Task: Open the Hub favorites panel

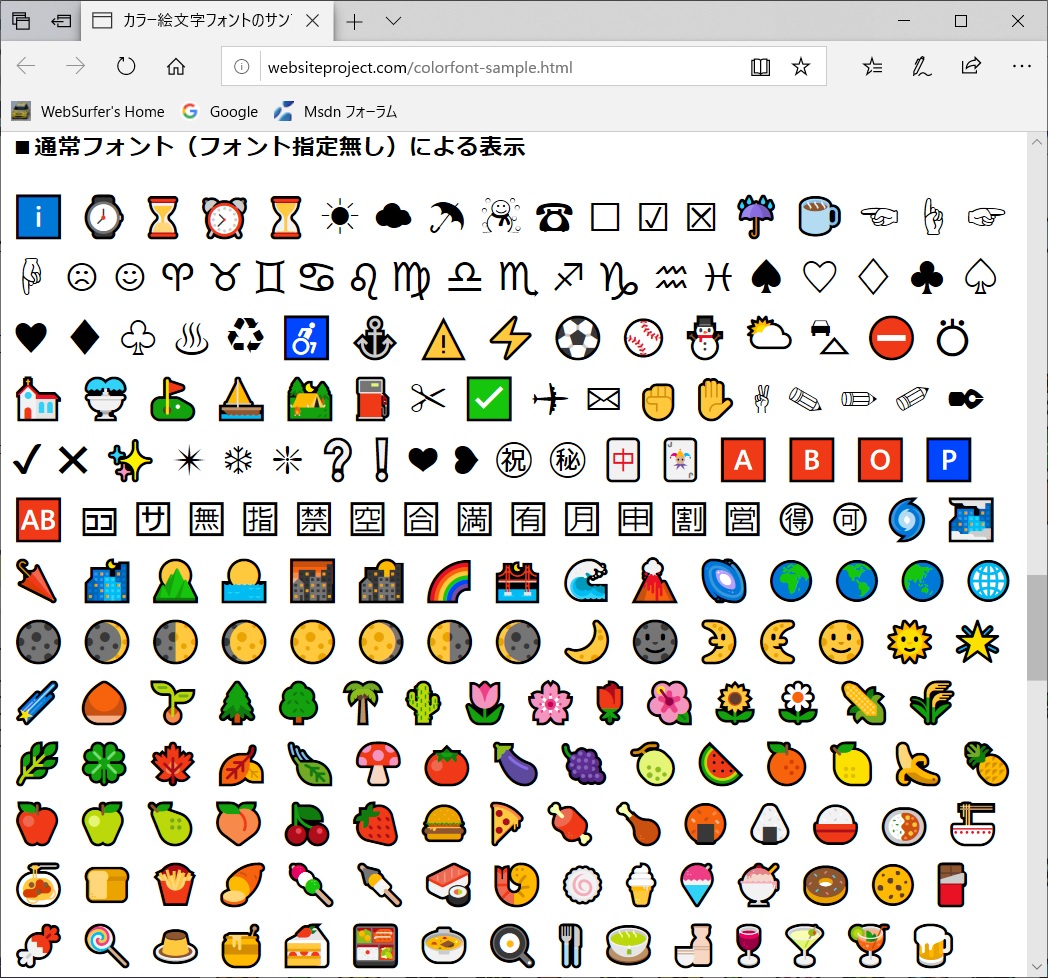Action: coord(872,66)
